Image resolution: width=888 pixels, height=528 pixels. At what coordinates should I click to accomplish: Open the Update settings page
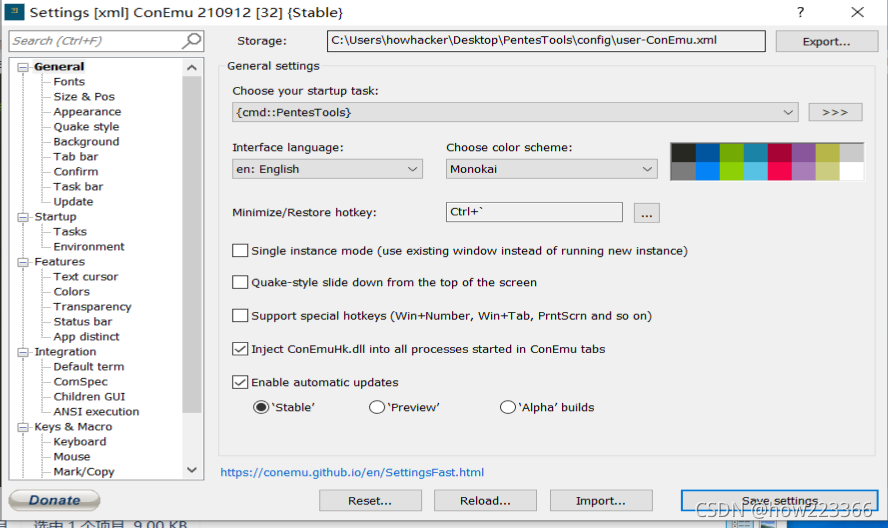[x=74, y=202]
